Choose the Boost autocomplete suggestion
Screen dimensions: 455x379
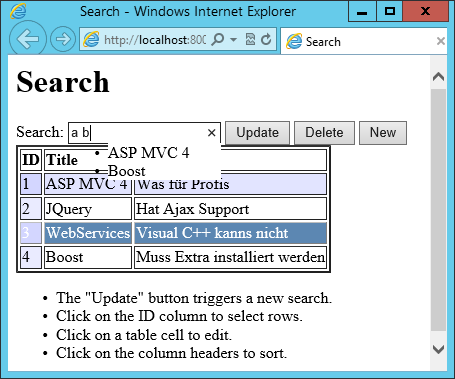[x=127, y=171]
